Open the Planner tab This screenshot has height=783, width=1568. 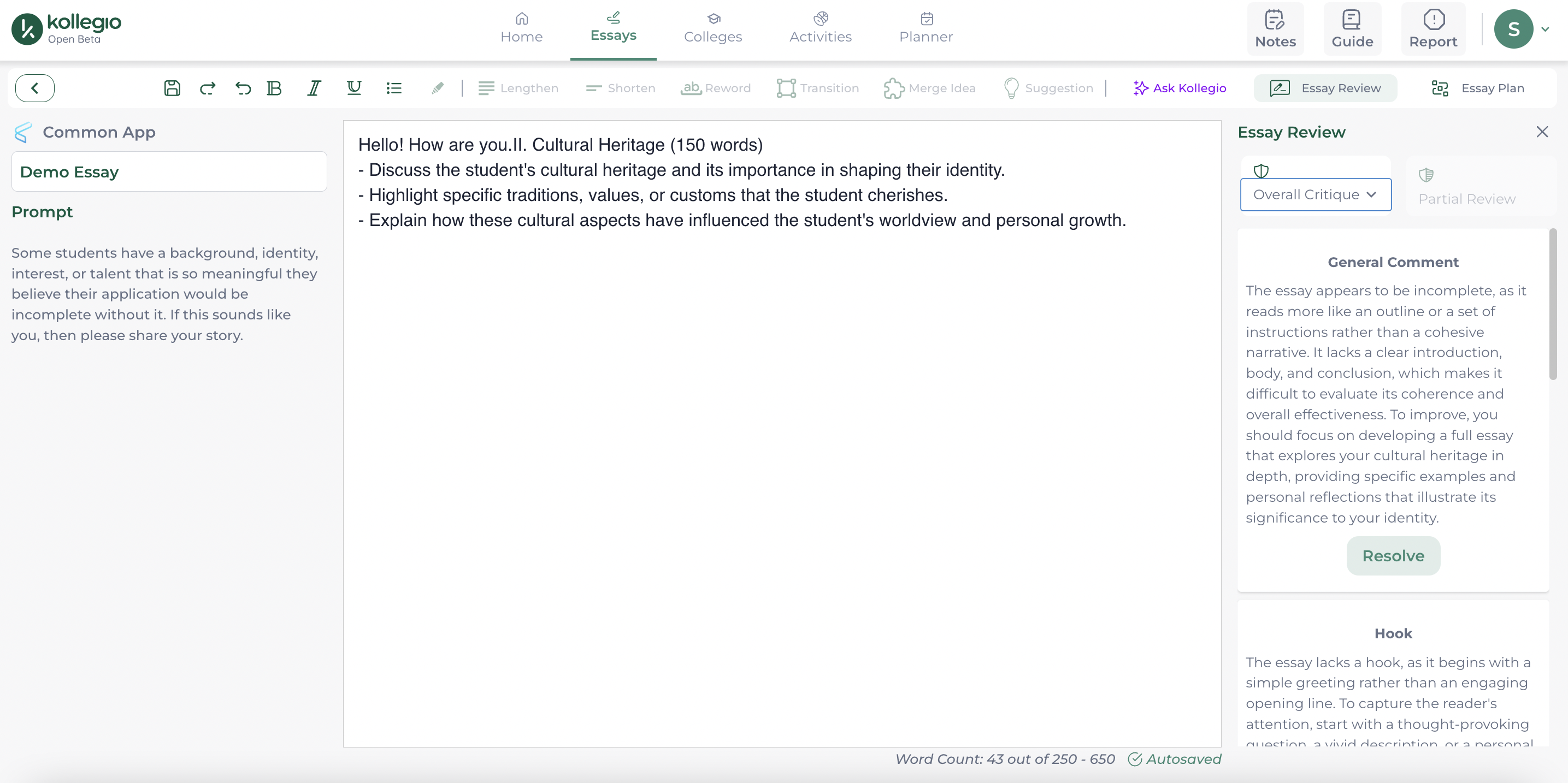point(925,28)
